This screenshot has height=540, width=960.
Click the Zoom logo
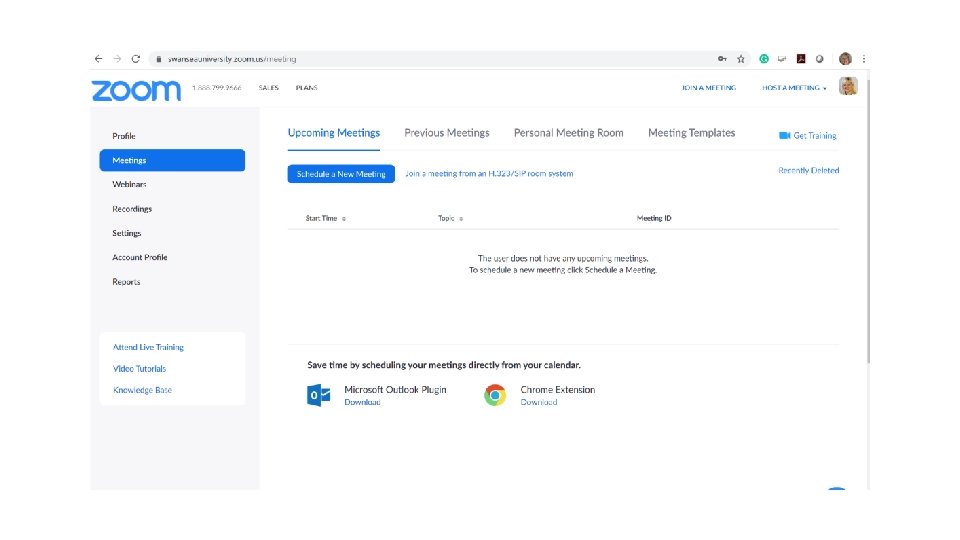[136, 91]
